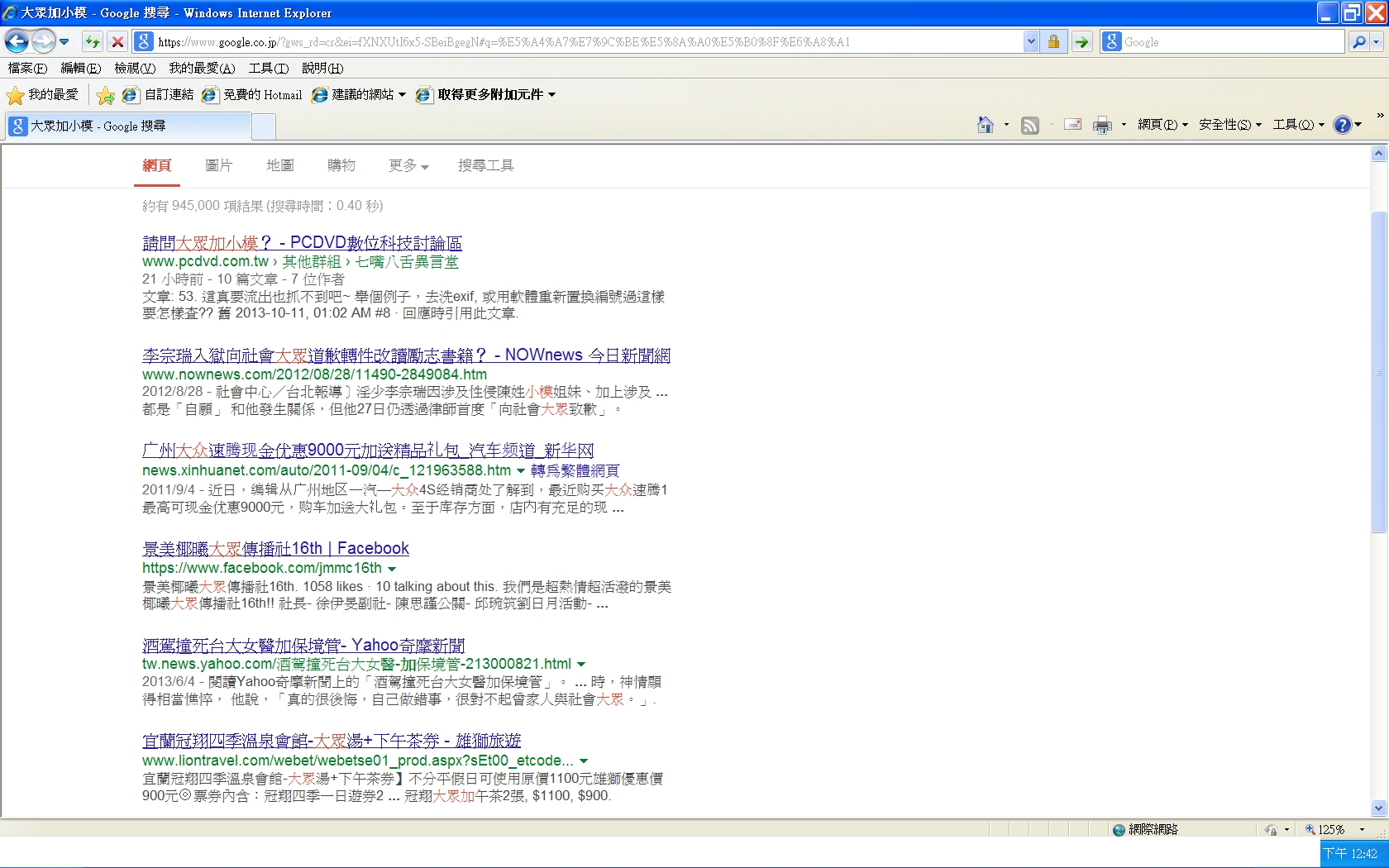Click the add-to-favorites-bar star icon

click(x=105, y=95)
